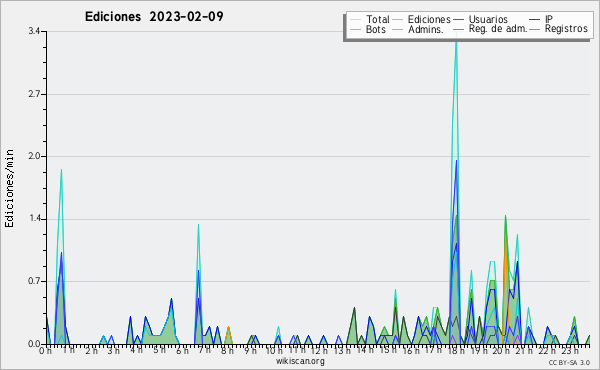Click the orange line swatch beside Bots

[x=355, y=29]
